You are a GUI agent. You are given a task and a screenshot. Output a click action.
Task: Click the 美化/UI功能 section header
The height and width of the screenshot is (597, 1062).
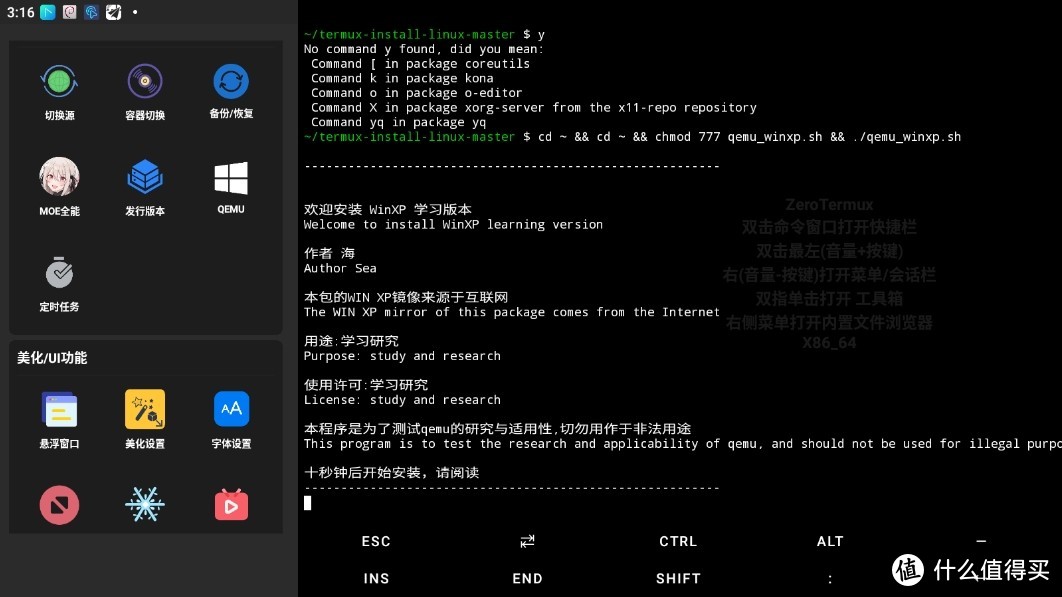click(51, 358)
